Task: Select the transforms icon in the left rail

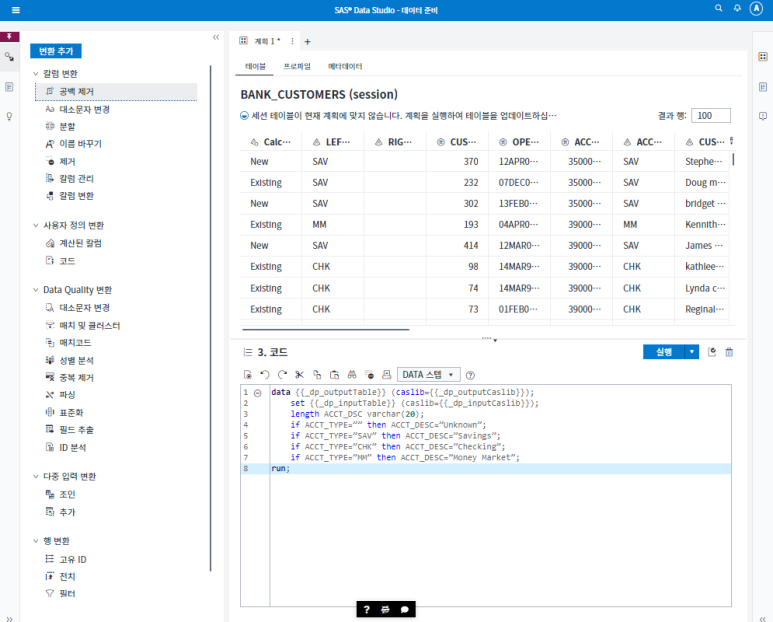Action: (9, 57)
